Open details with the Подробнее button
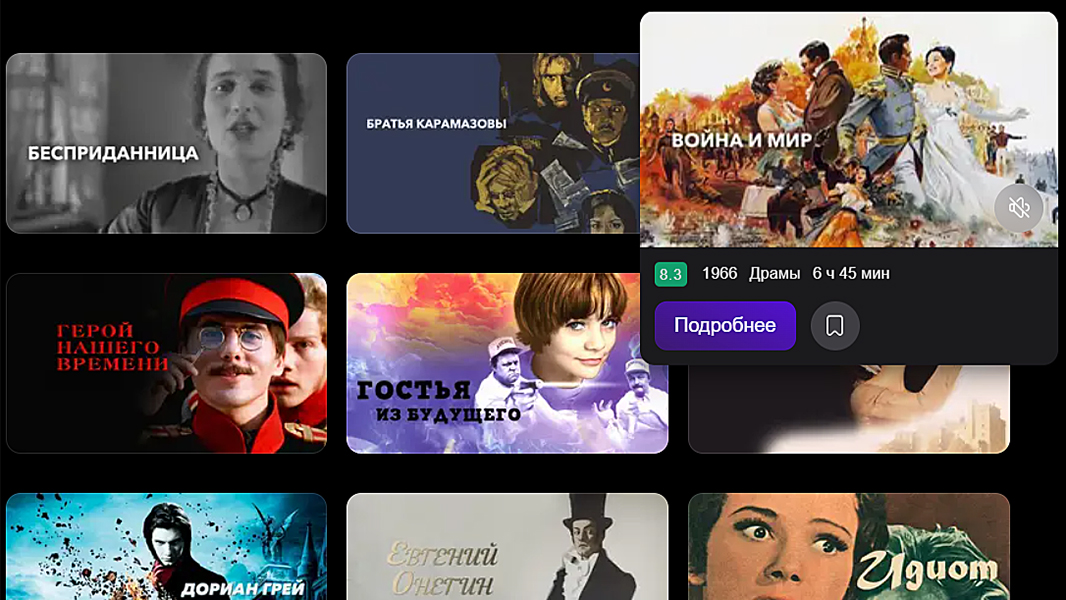This screenshot has height=600, width=1066. 725,326
